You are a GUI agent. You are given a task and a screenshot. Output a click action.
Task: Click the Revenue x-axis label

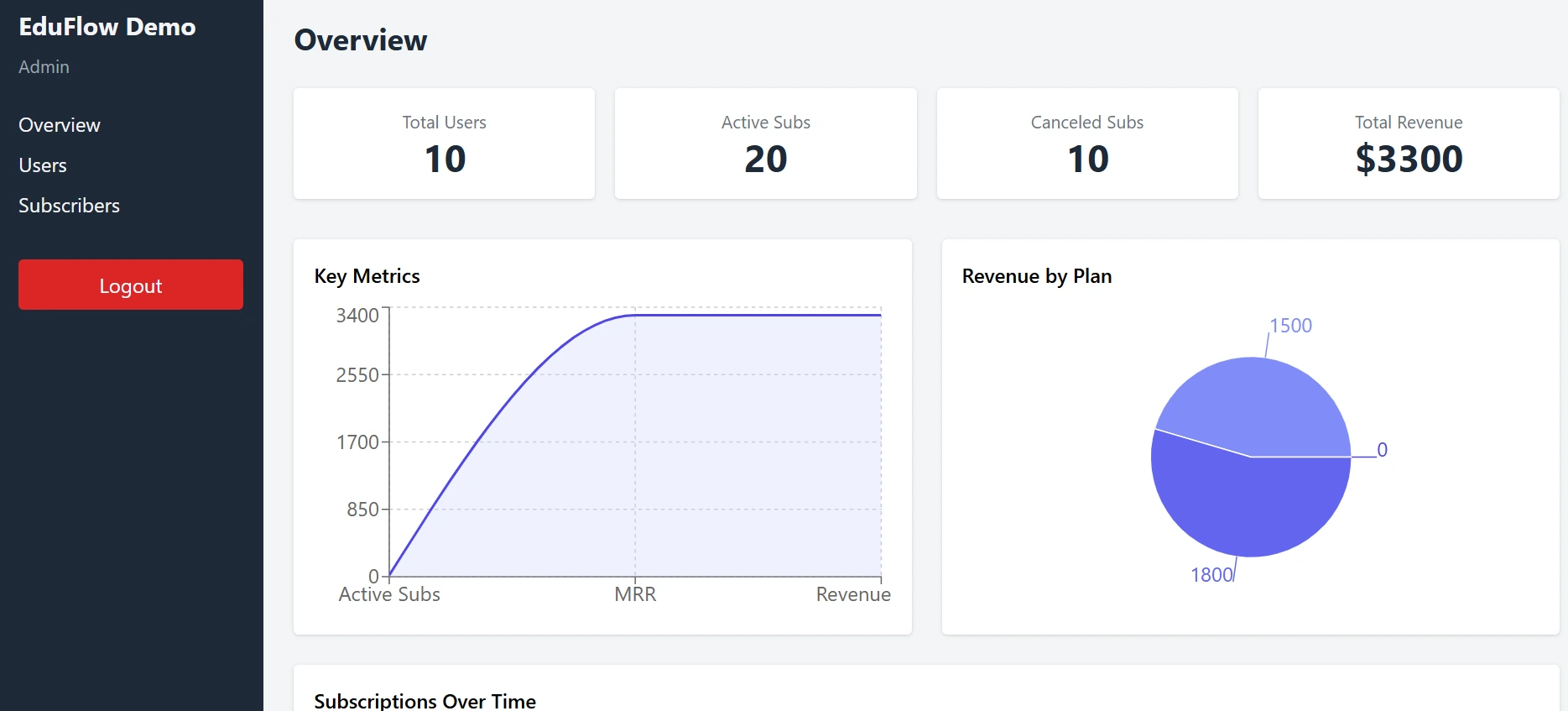[853, 594]
